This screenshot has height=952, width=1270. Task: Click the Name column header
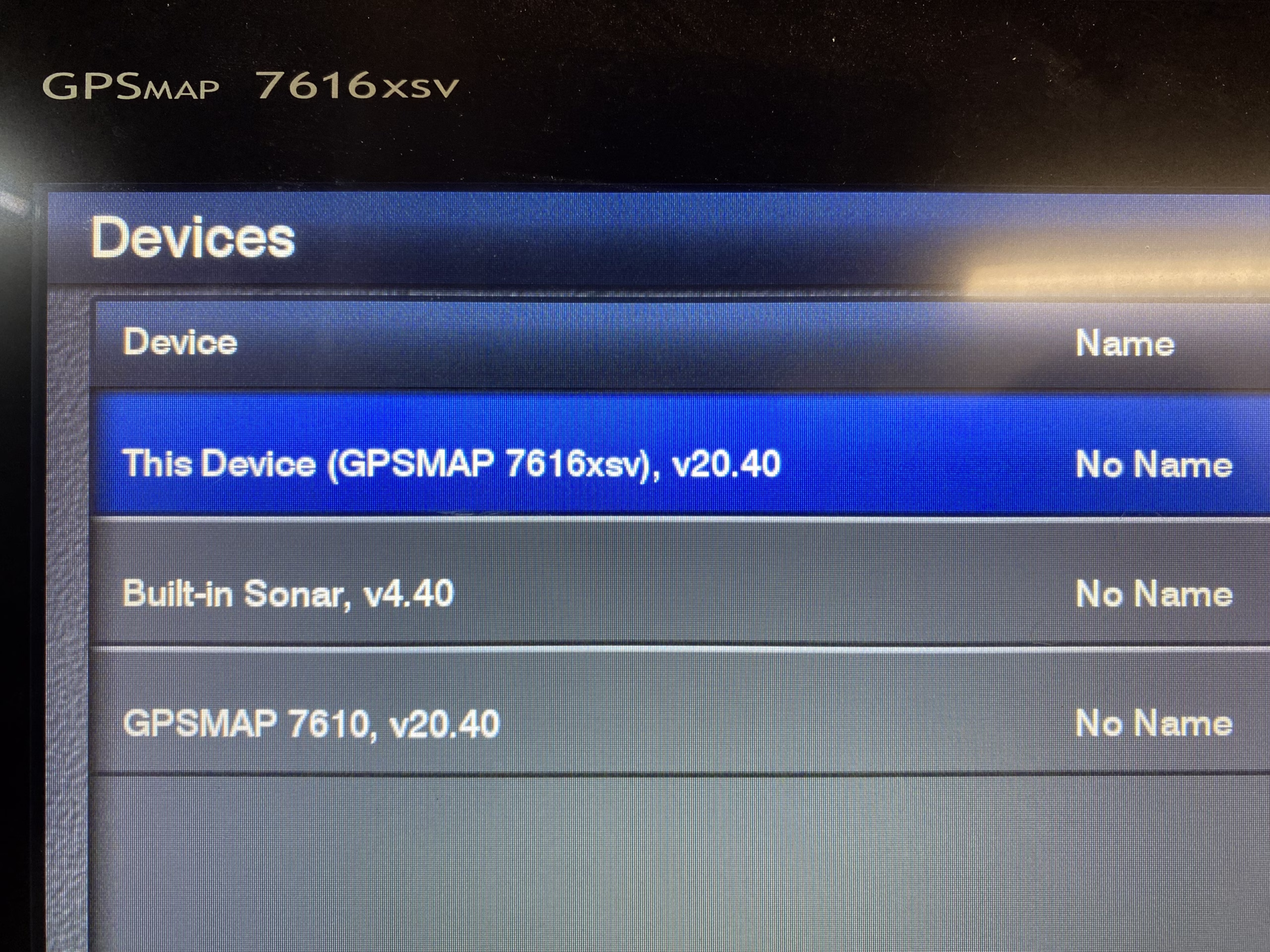[1125, 343]
